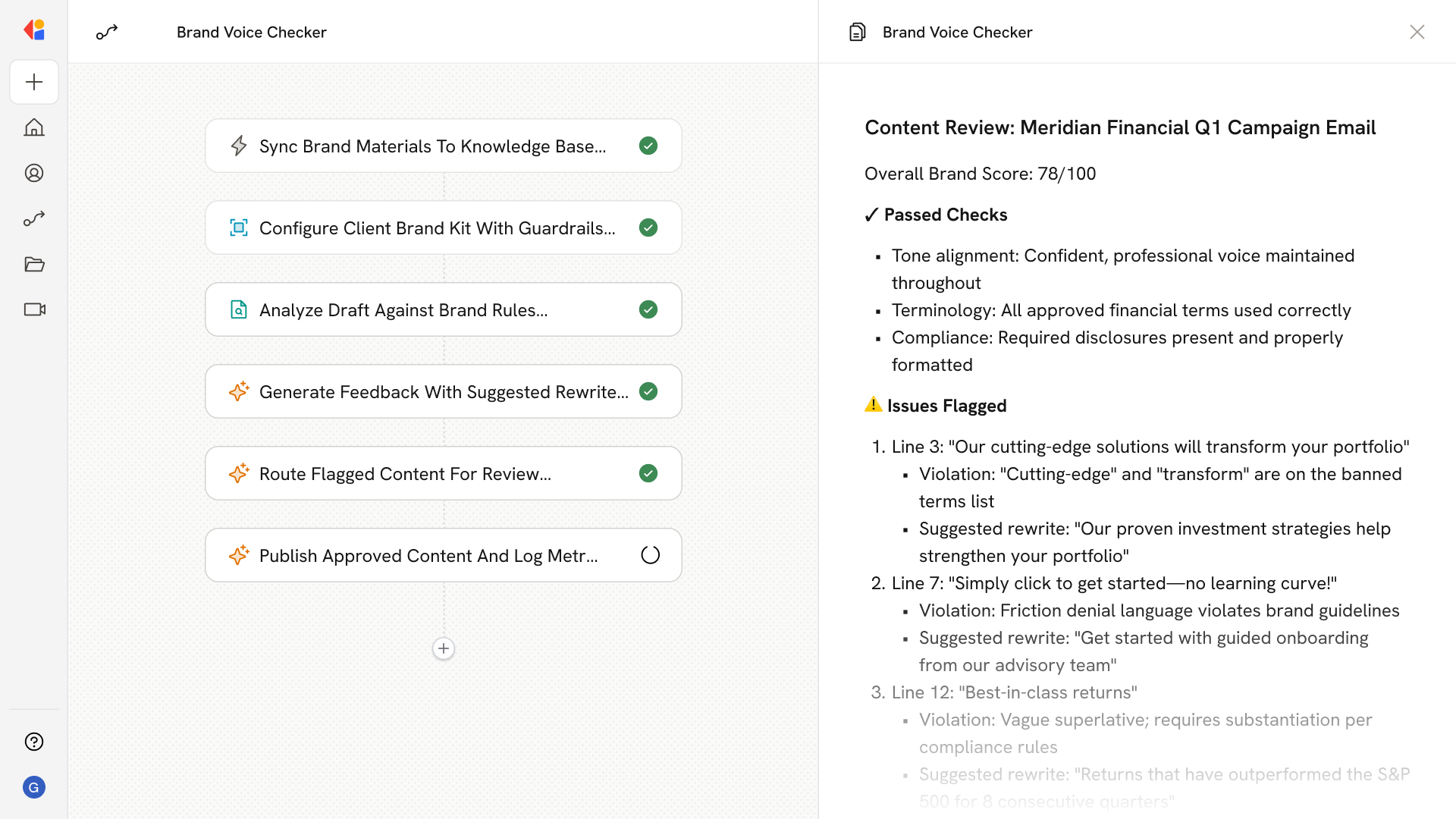
Task: Click the loading spinner on the Publish step
Action: click(650, 555)
